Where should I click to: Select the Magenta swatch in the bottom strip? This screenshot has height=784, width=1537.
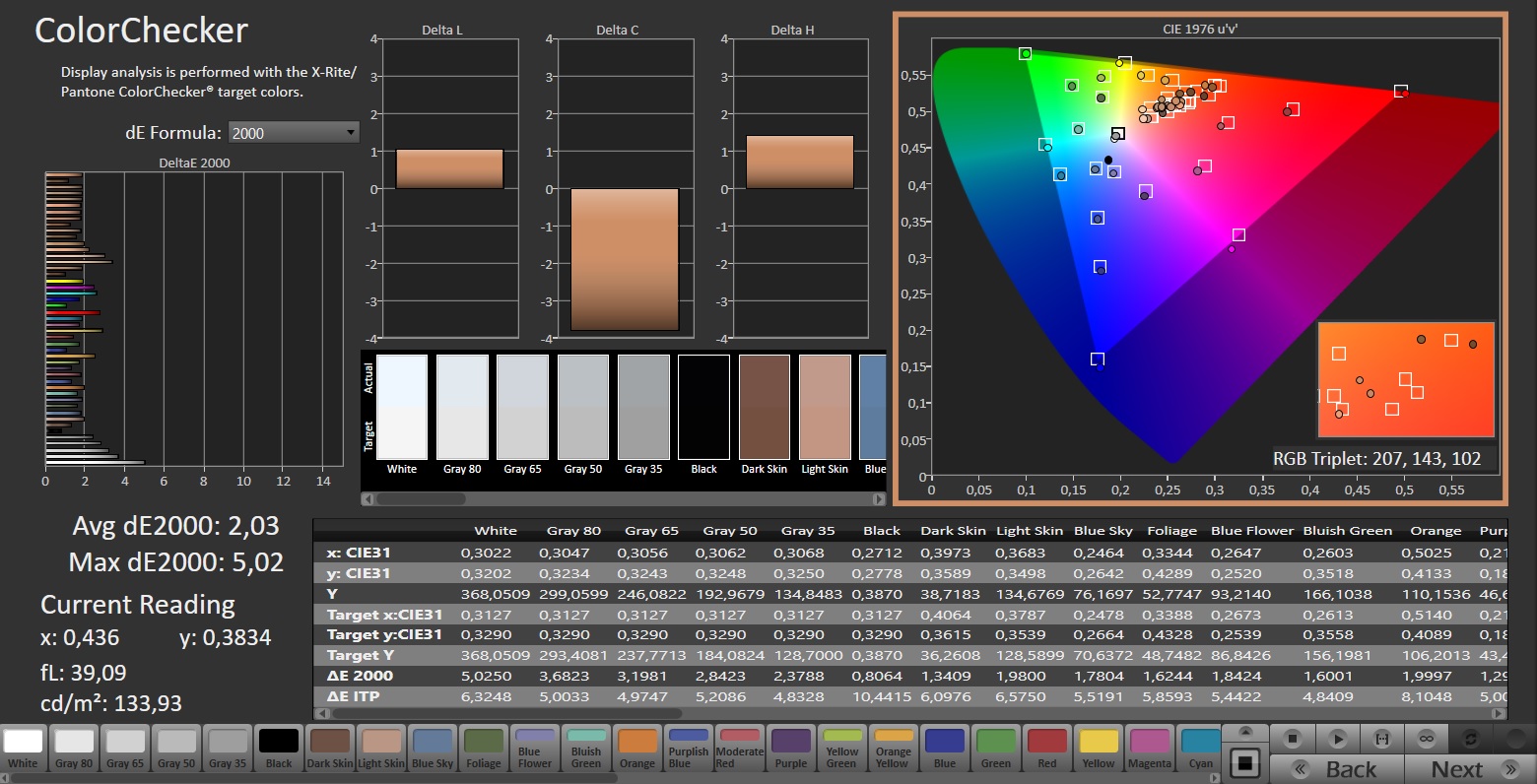point(1150,748)
